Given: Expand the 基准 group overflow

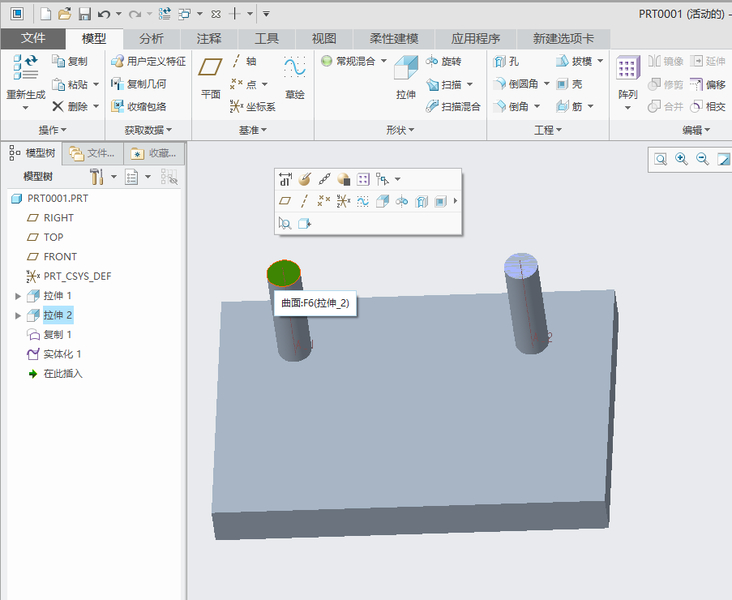Looking at the screenshot, I should point(253,130).
